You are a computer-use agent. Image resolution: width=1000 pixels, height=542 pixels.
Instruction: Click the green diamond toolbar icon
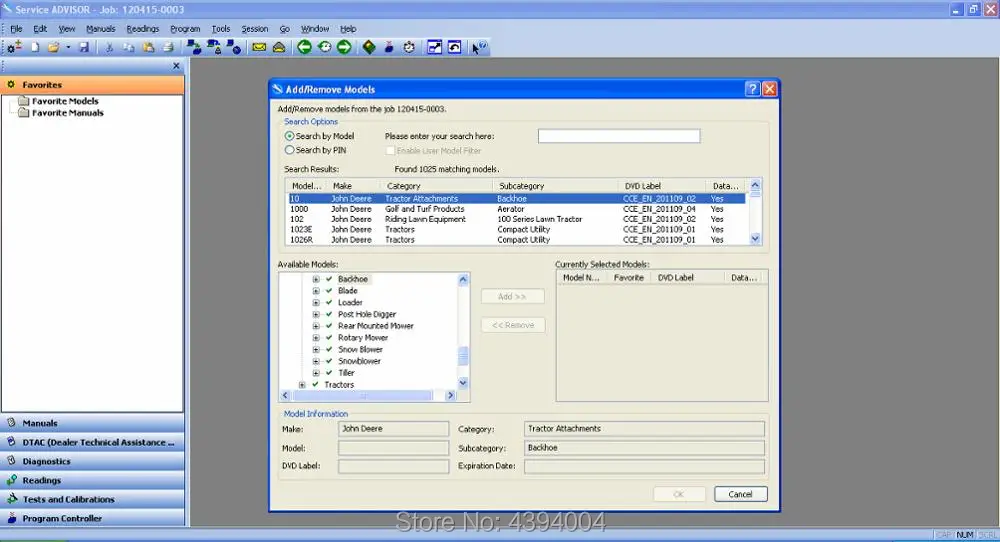point(369,47)
